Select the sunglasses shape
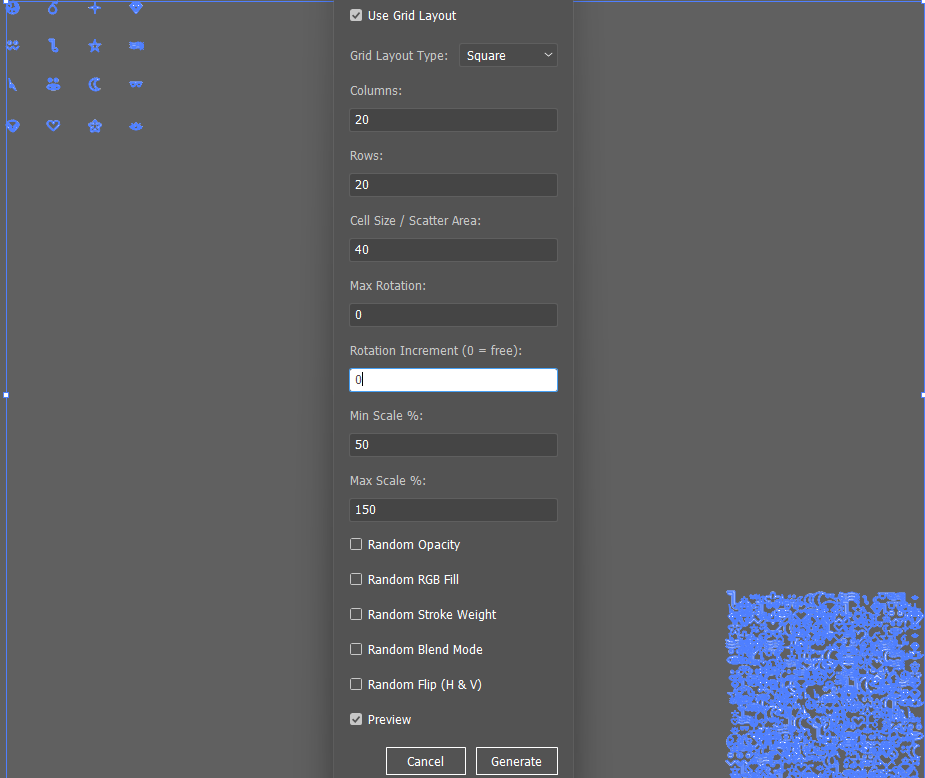Screen dimensions: 925x778 [x=136, y=84]
